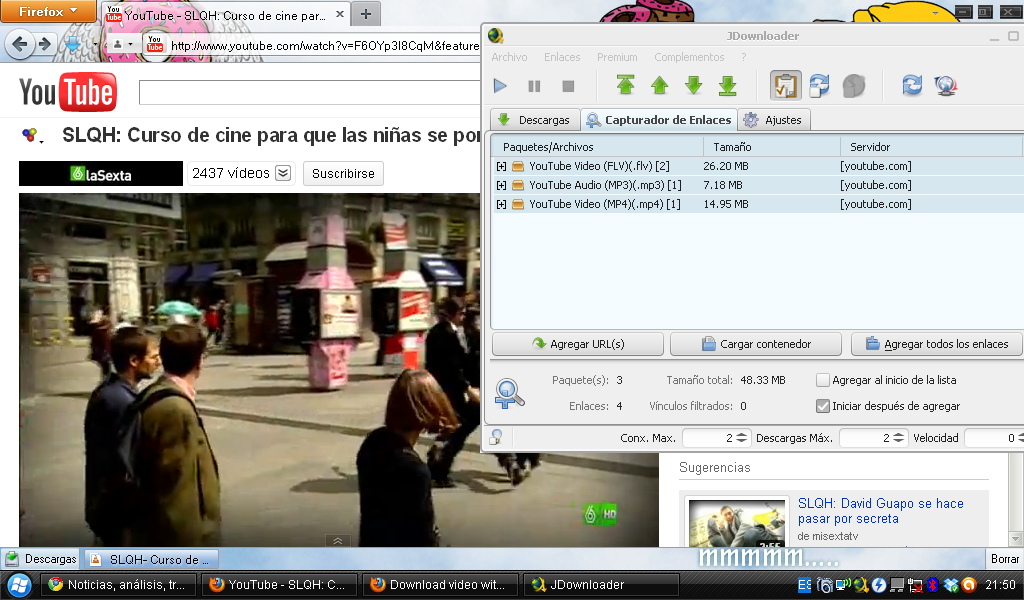Image resolution: width=1024 pixels, height=600 pixels.
Task: Click the Tamaño column header
Action: coord(771,147)
